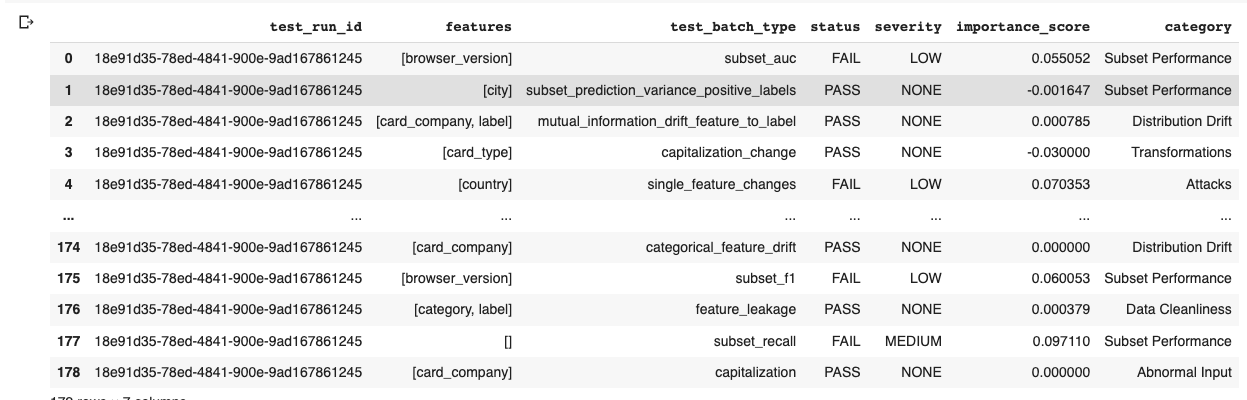Select row index 178

68,372
